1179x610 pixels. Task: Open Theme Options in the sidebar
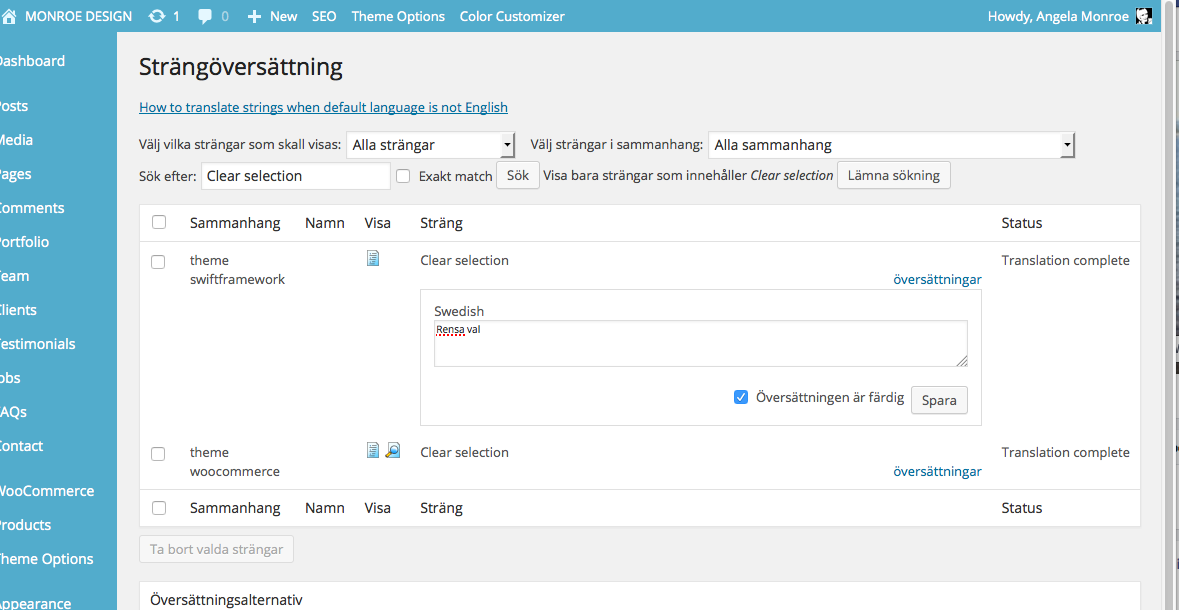(47, 559)
